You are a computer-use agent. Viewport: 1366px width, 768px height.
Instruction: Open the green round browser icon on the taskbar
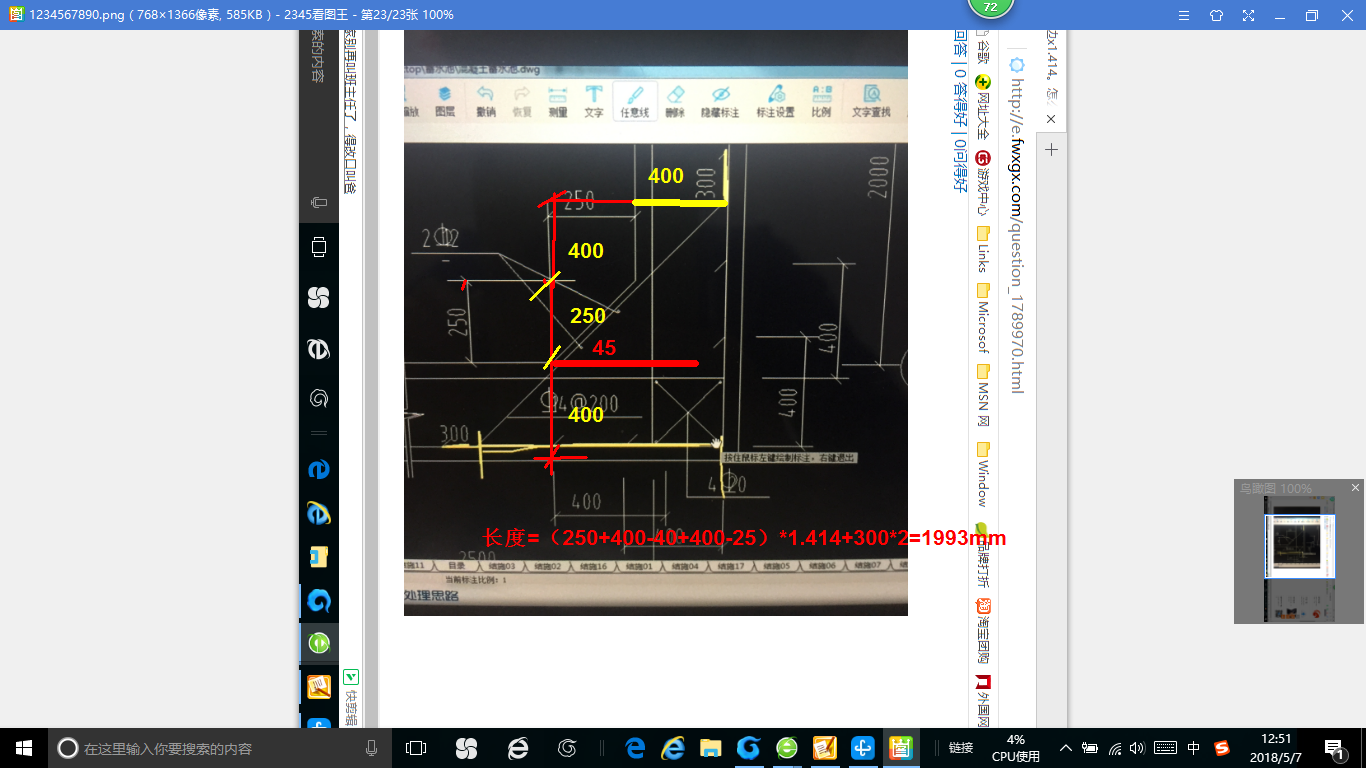point(787,747)
